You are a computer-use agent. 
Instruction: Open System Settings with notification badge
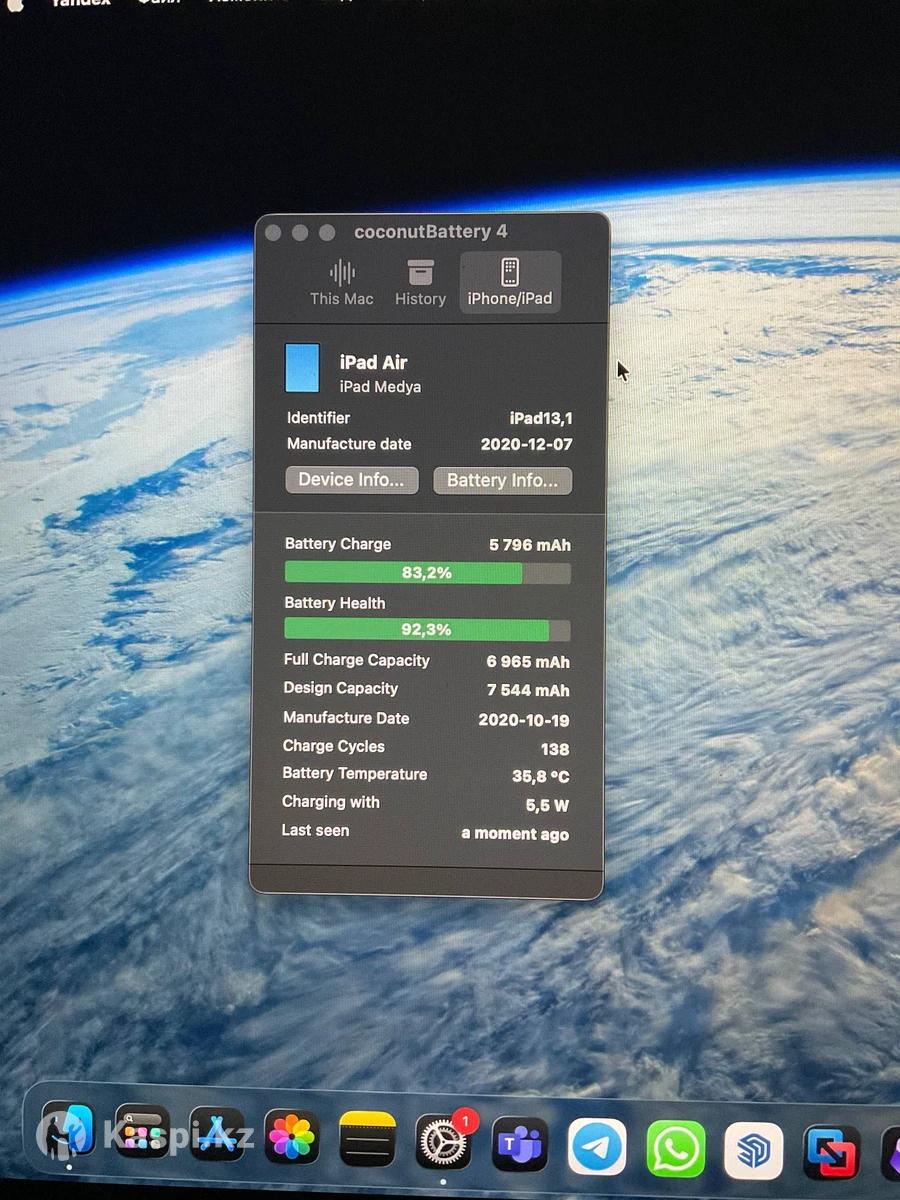pyautogui.click(x=443, y=1142)
